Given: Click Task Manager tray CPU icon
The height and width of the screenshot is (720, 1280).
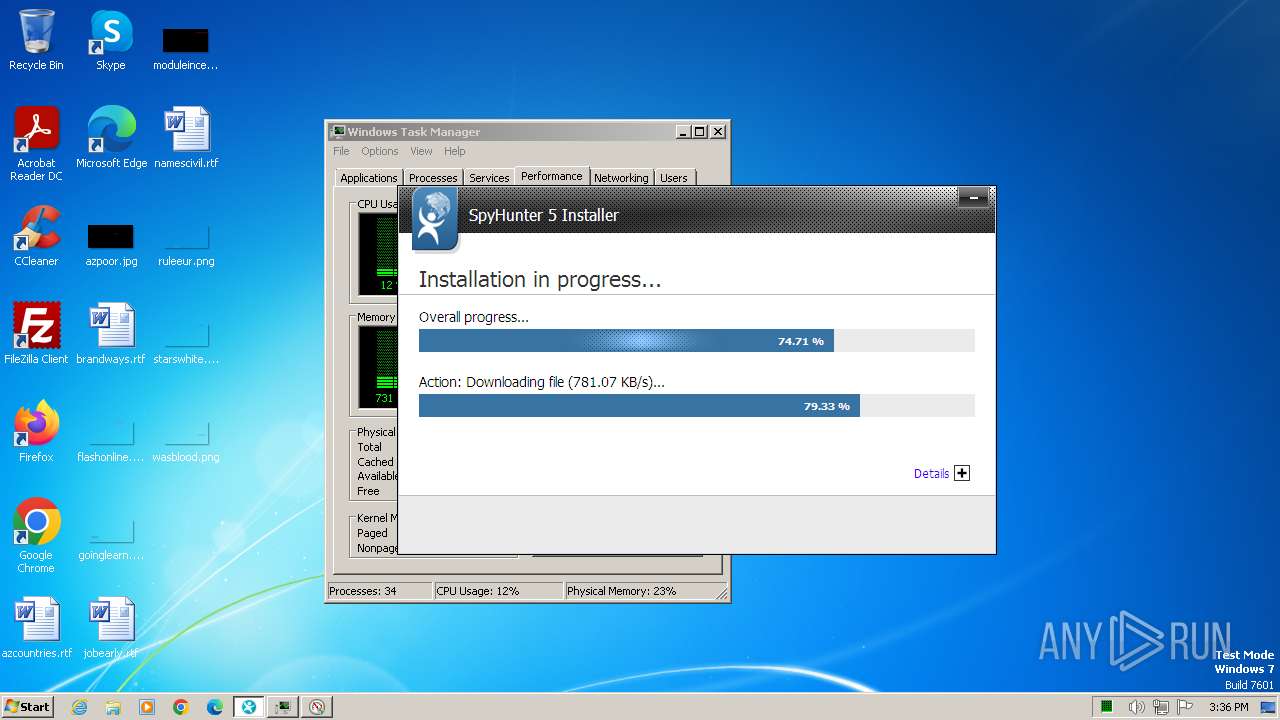Looking at the screenshot, I should click(x=1107, y=707).
